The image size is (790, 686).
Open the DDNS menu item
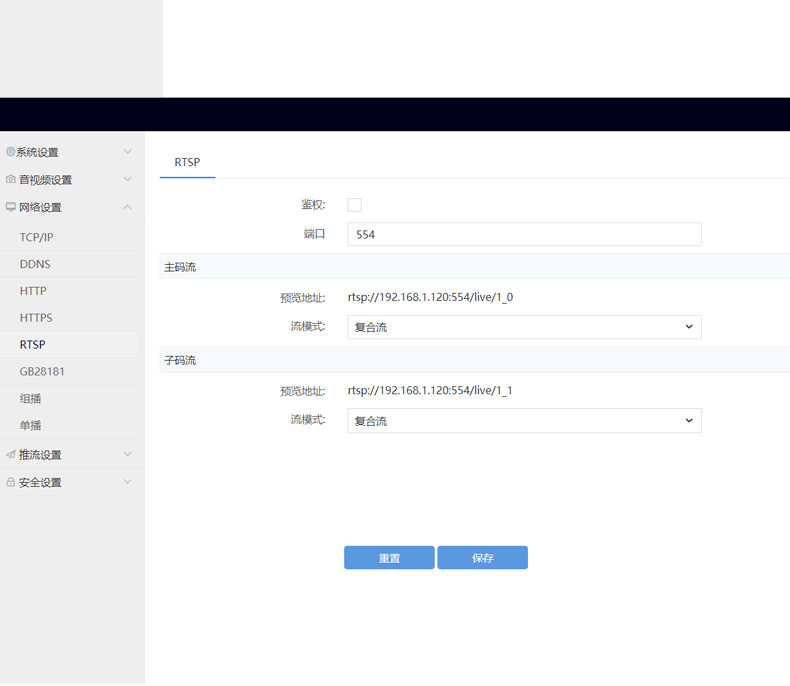pyautogui.click(x=35, y=264)
